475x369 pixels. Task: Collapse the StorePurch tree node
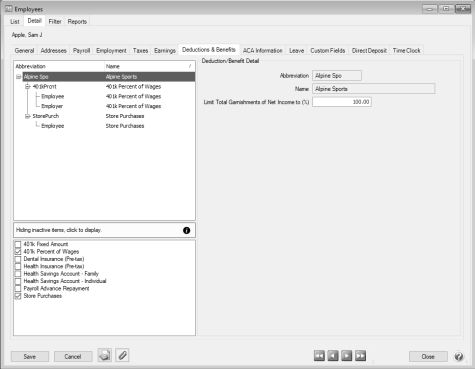(x=28, y=116)
